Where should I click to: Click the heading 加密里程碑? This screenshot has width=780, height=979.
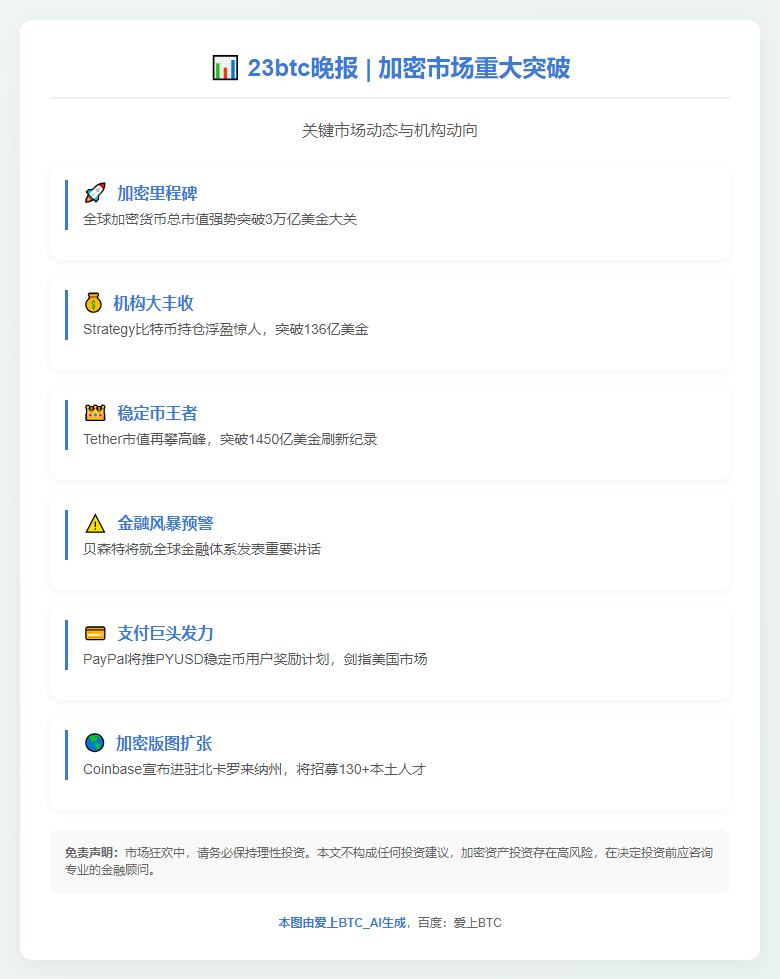(157, 194)
